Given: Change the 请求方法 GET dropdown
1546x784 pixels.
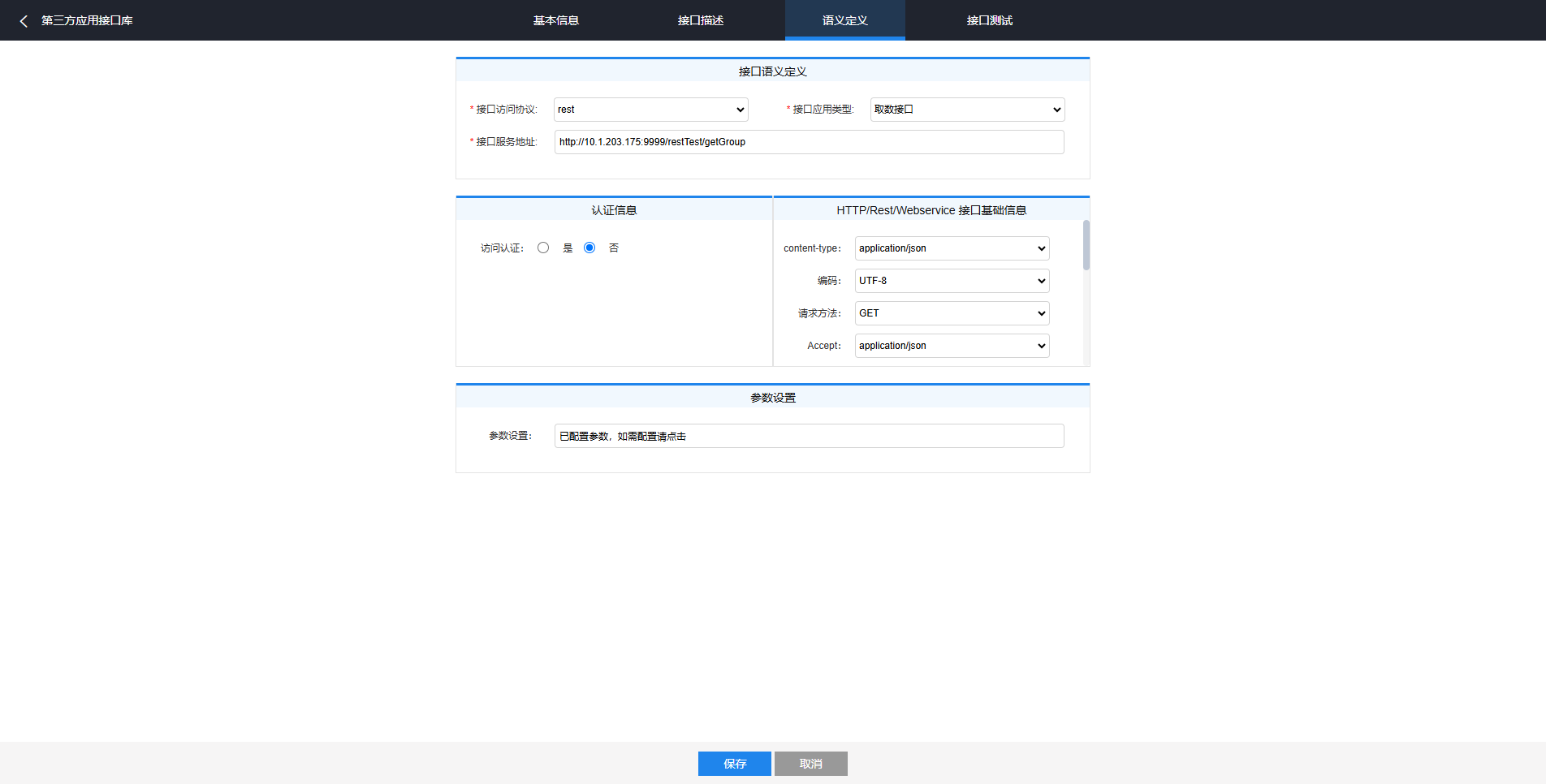Looking at the screenshot, I should pyautogui.click(x=952, y=313).
